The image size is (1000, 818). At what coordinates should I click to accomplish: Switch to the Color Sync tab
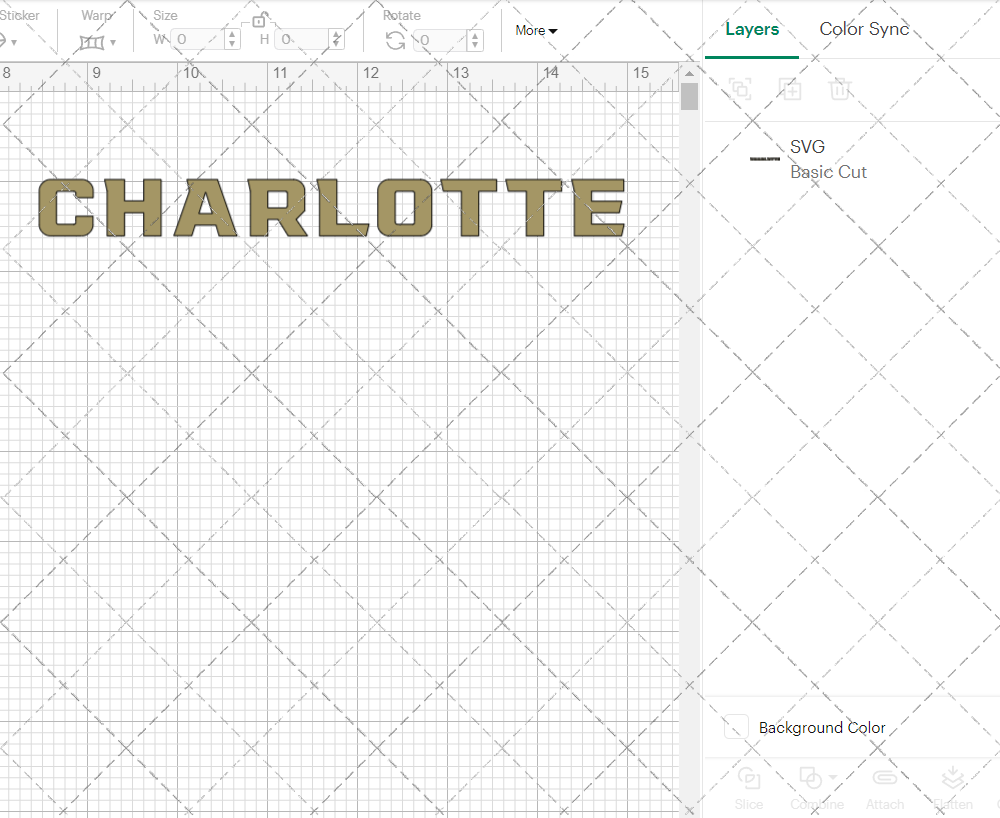coord(864,29)
